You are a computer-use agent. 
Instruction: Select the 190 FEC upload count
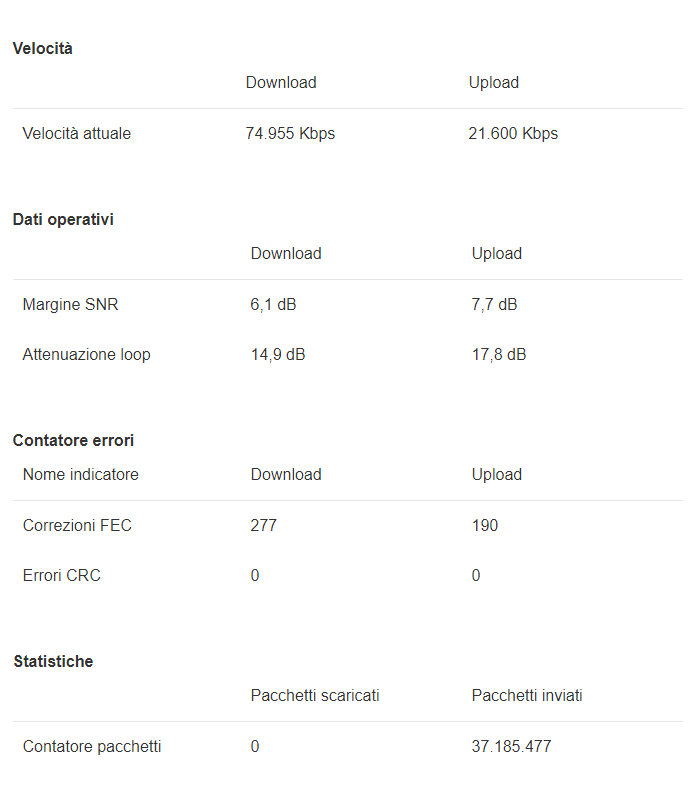pos(485,525)
